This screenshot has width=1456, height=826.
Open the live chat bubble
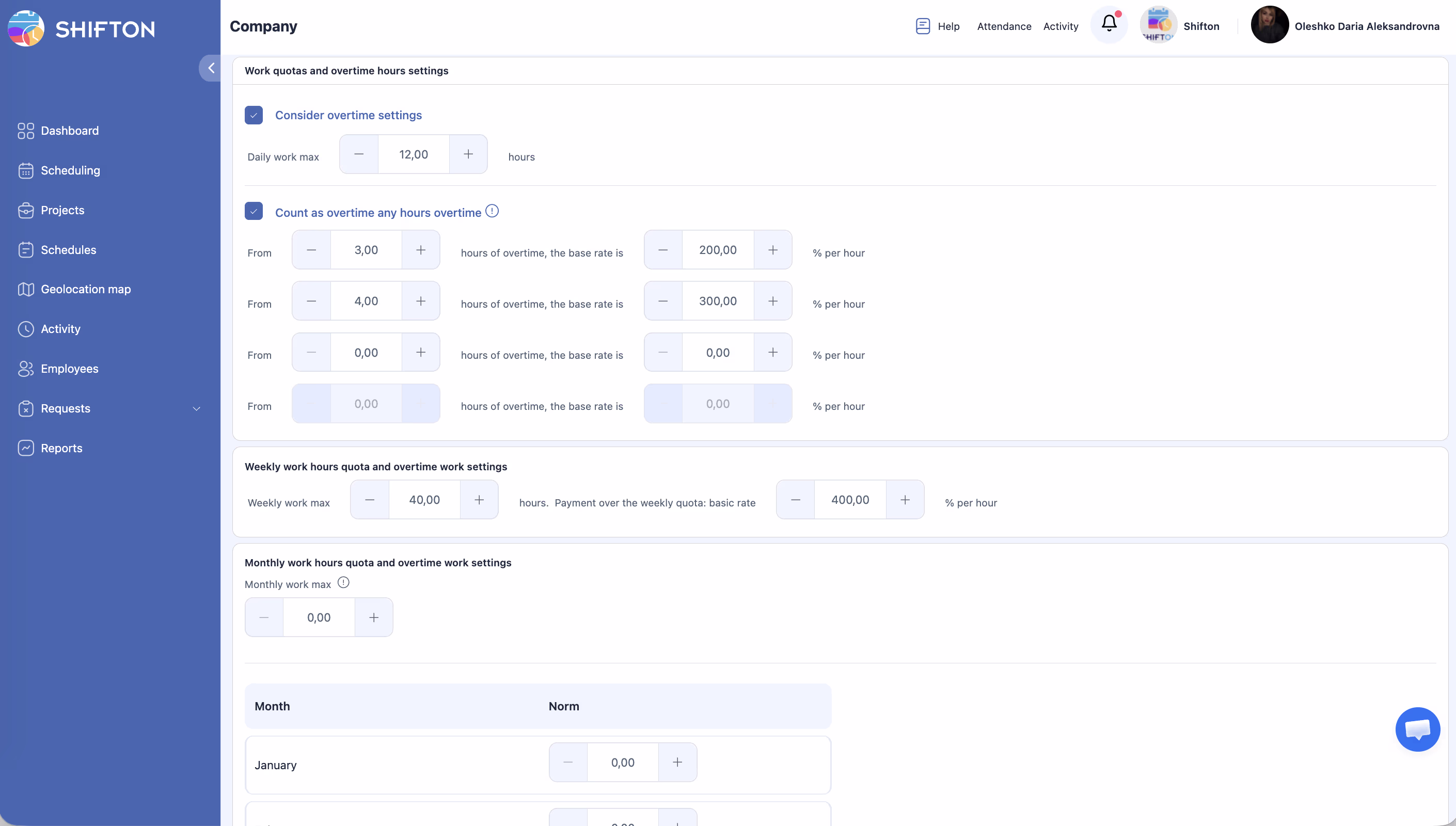click(x=1417, y=729)
